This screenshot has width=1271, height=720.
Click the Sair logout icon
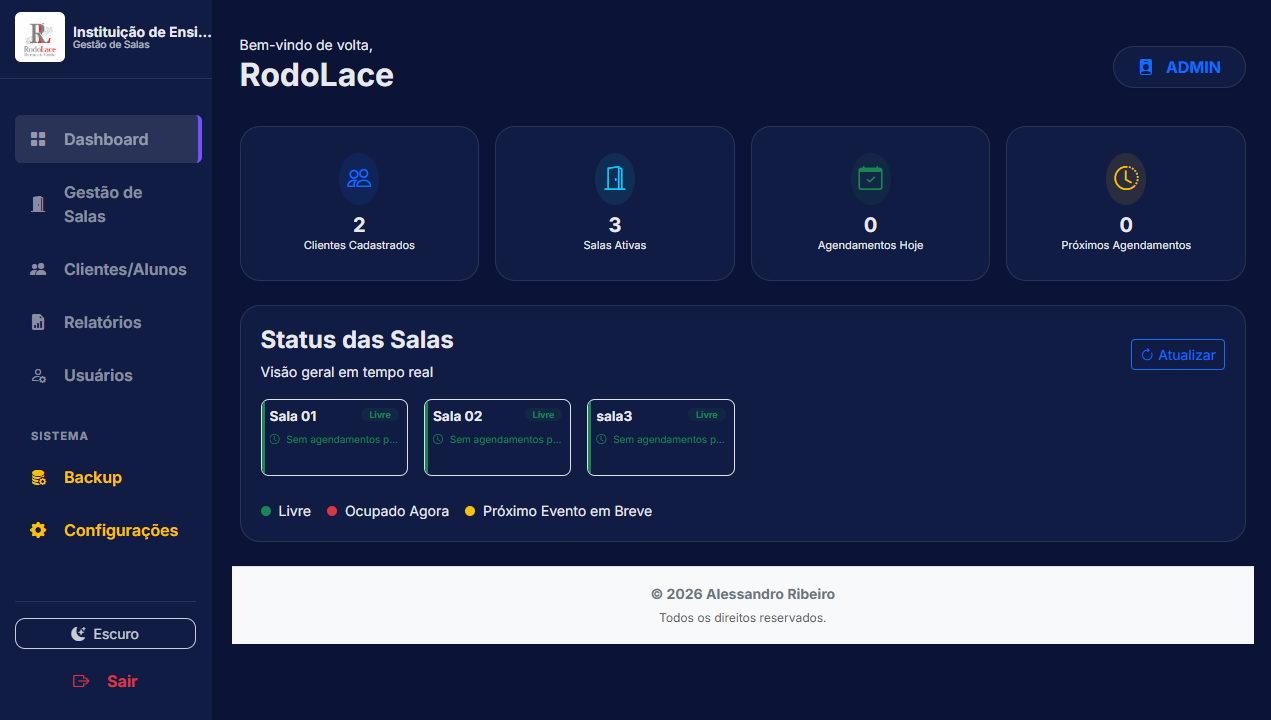click(81, 681)
